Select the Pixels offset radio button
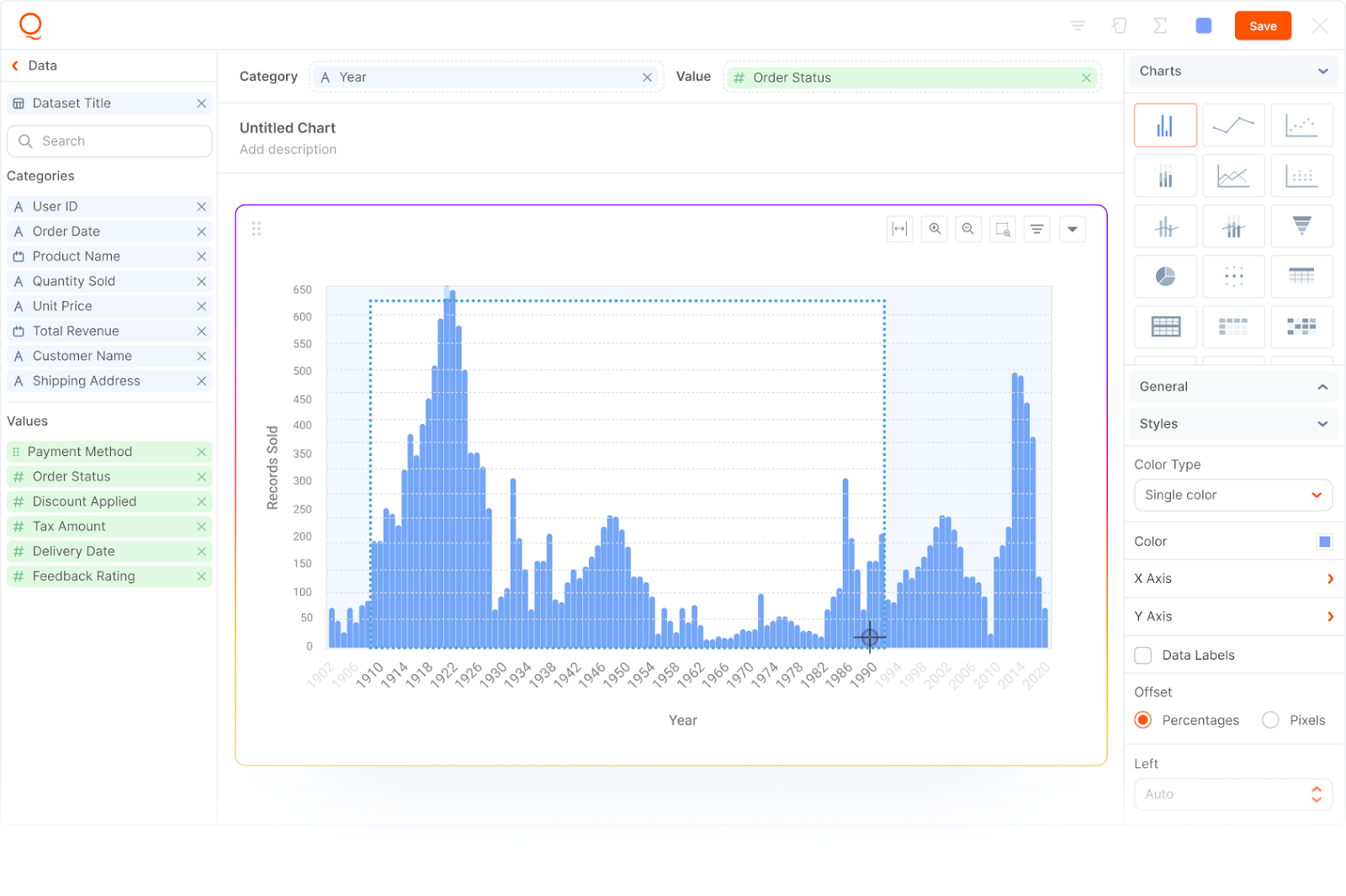The height and width of the screenshot is (896, 1346). [x=1270, y=720]
